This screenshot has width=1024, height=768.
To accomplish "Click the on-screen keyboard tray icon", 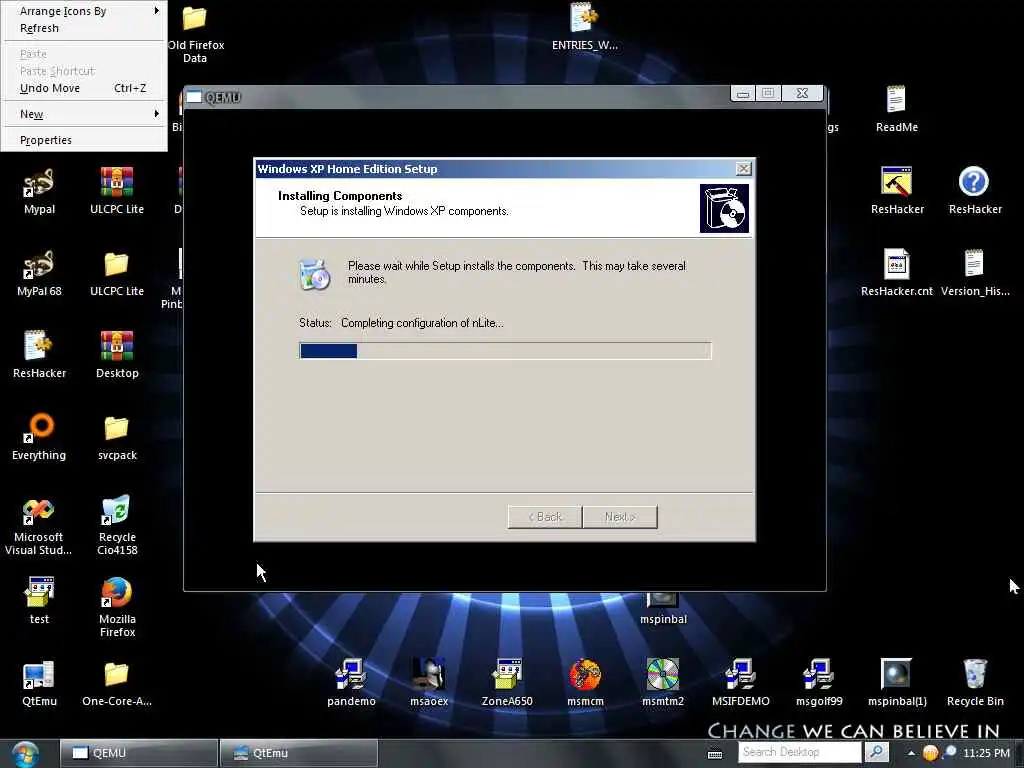I will (715, 754).
